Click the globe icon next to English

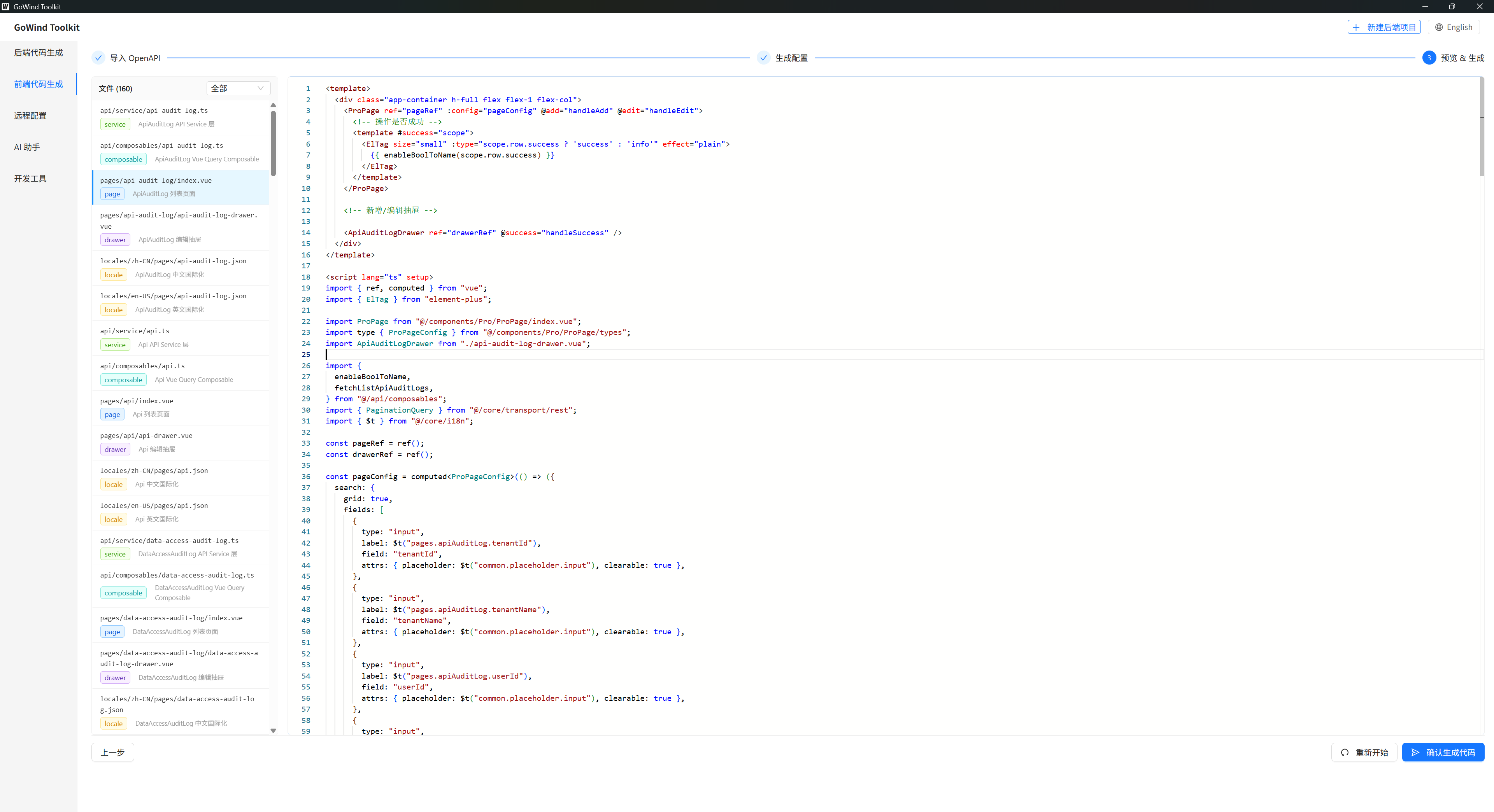tap(1439, 27)
